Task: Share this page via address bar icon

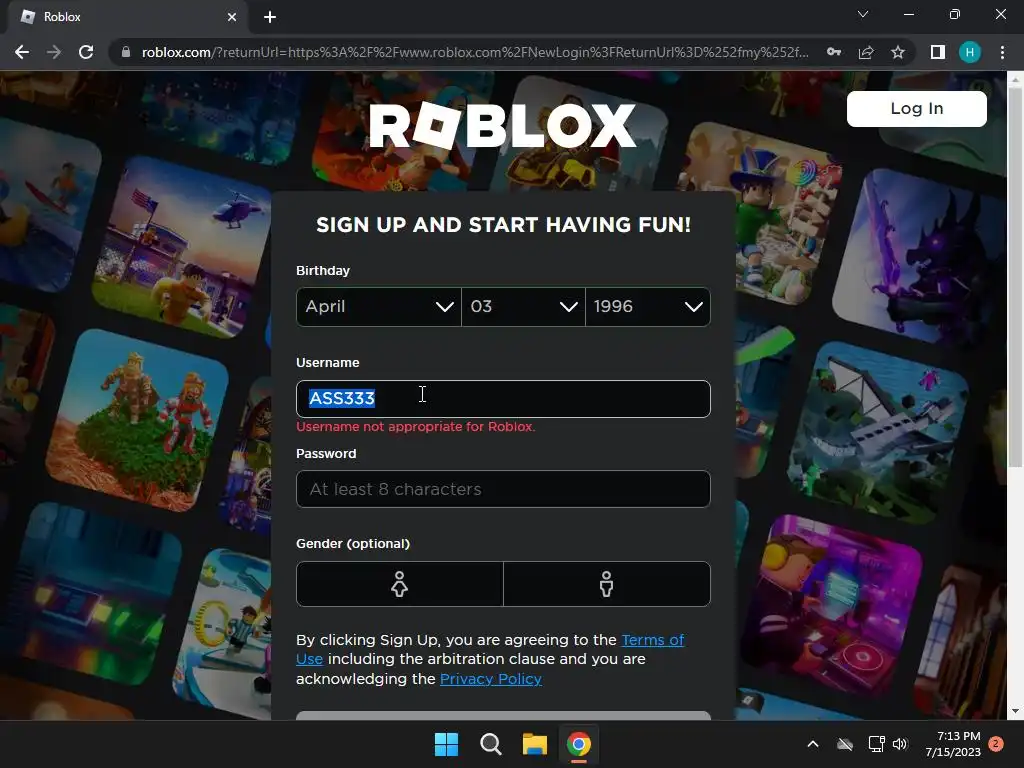Action: pyautogui.click(x=866, y=52)
